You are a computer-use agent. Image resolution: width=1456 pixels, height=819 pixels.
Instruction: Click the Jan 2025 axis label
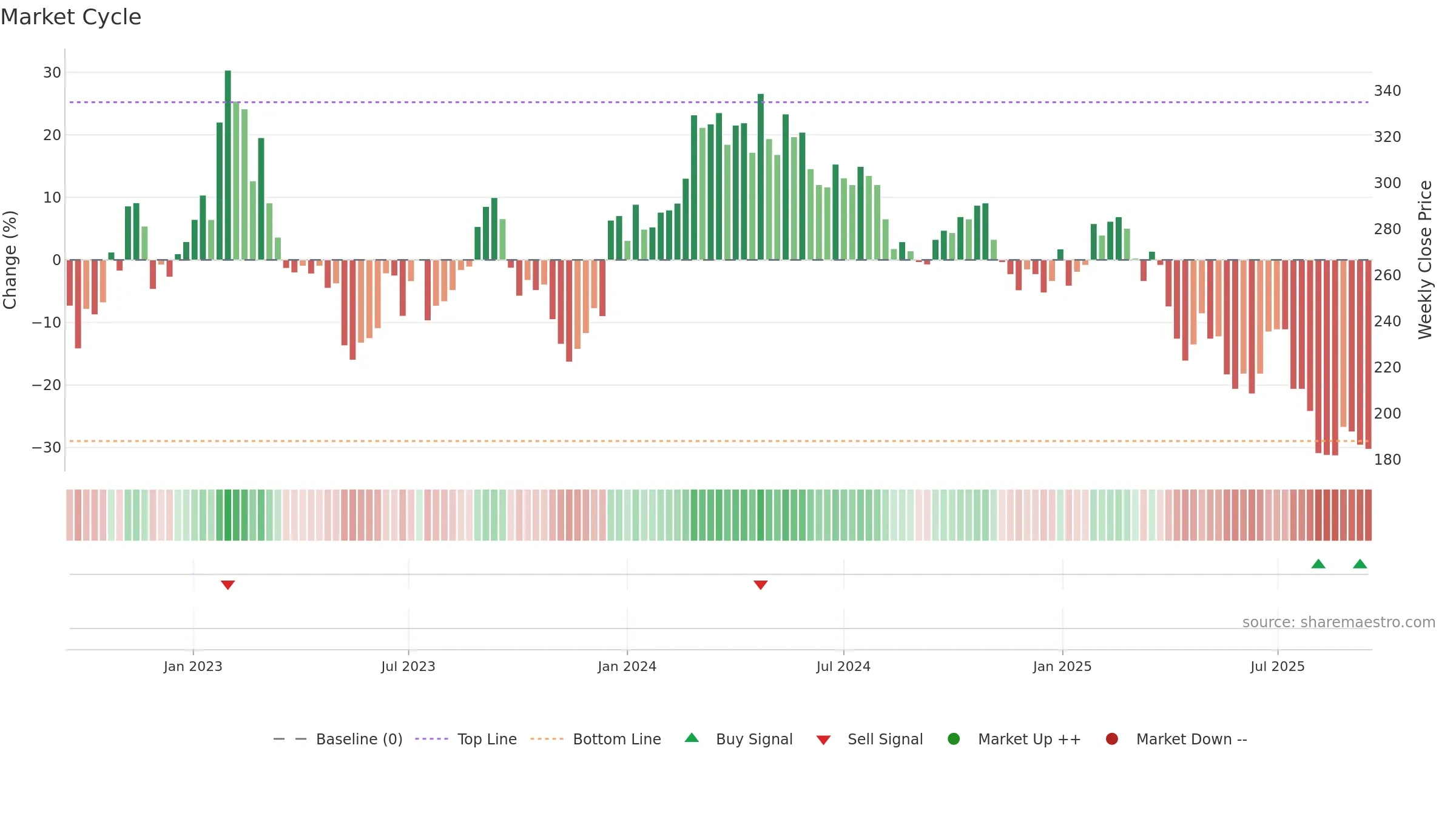[x=1062, y=666]
